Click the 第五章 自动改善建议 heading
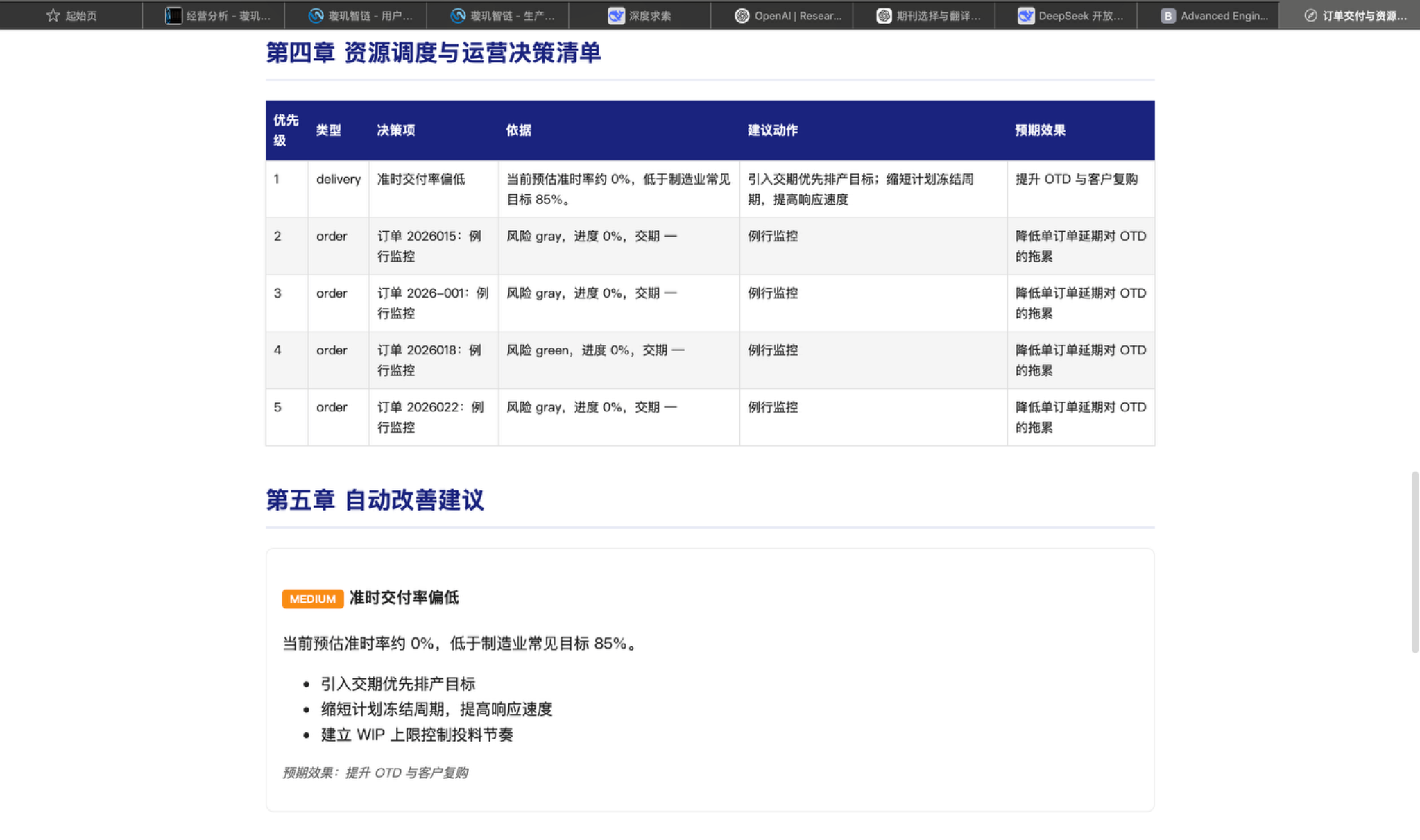The image size is (1420, 840). point(375,500)
